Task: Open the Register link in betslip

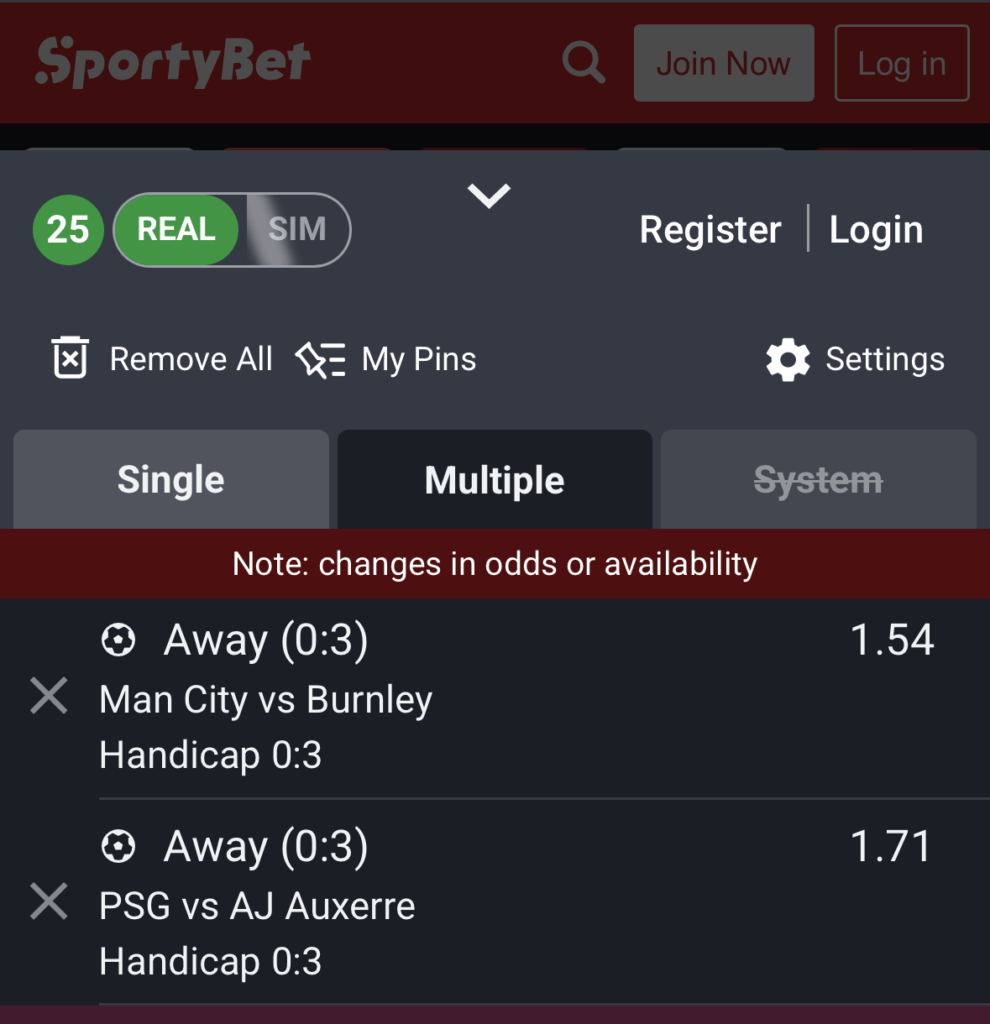Action: pyautogui.click(x=711, y=229)
